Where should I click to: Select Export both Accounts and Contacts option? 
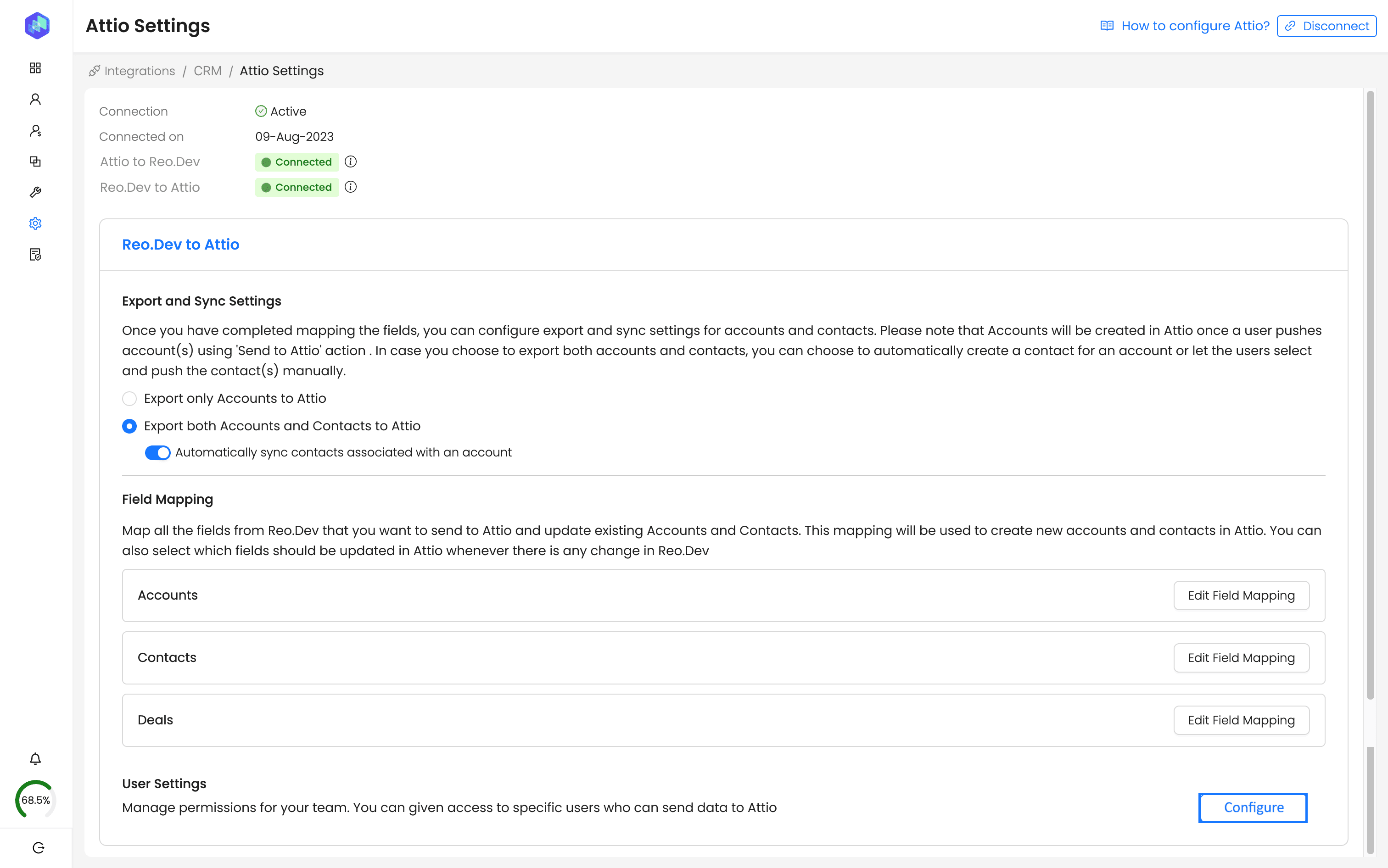point(129,426)
